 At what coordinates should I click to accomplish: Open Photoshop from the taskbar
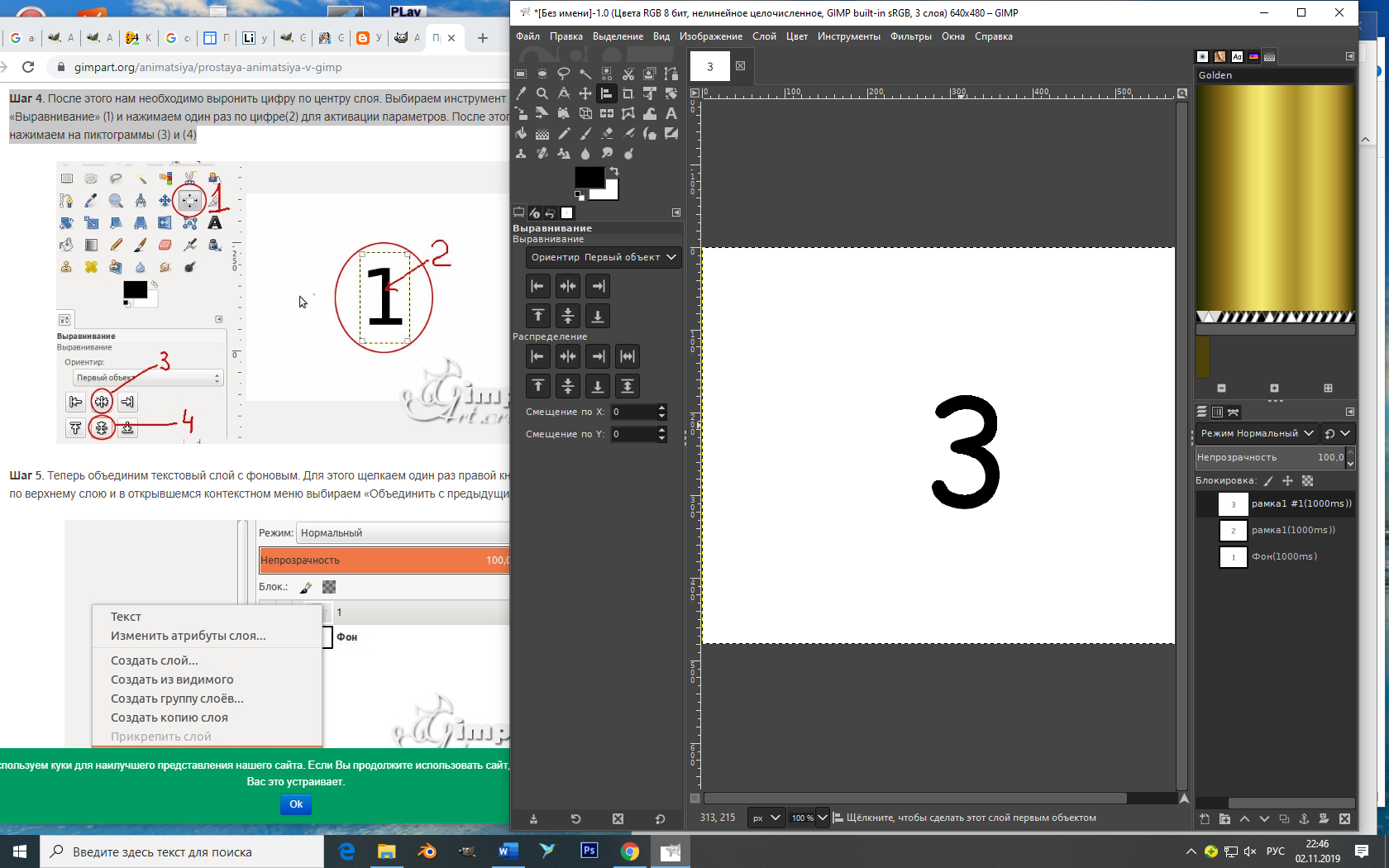pyautogui.click(x=589, y=851)
